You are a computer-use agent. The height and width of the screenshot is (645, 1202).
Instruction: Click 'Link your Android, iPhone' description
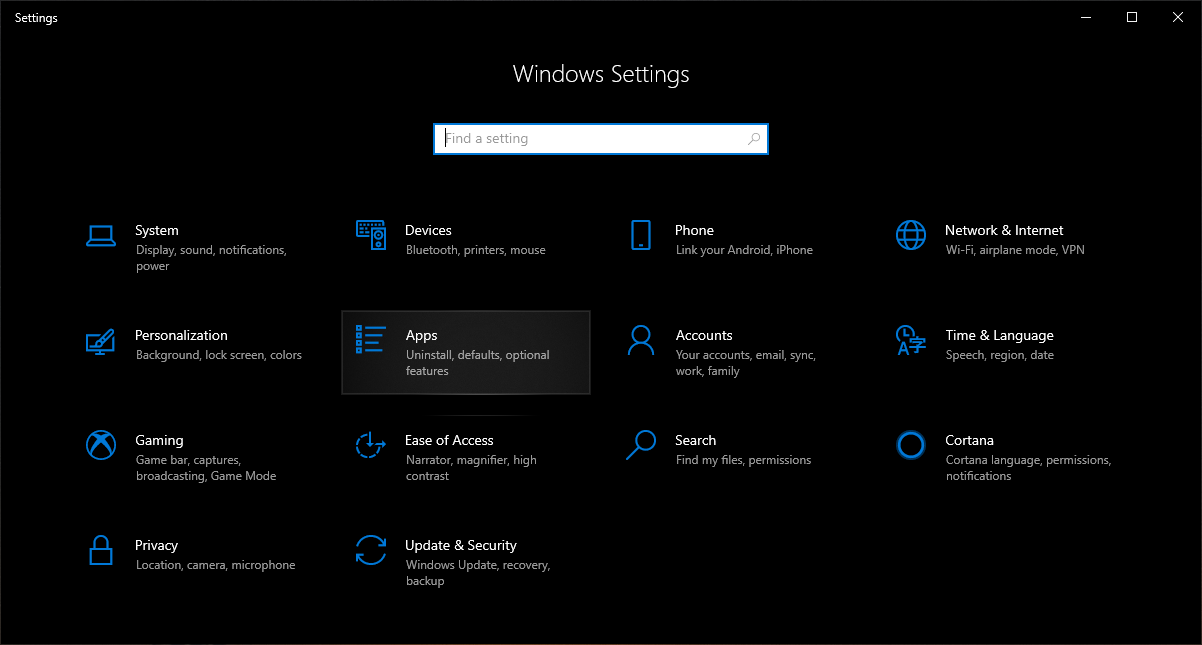(x=744, y=250)
